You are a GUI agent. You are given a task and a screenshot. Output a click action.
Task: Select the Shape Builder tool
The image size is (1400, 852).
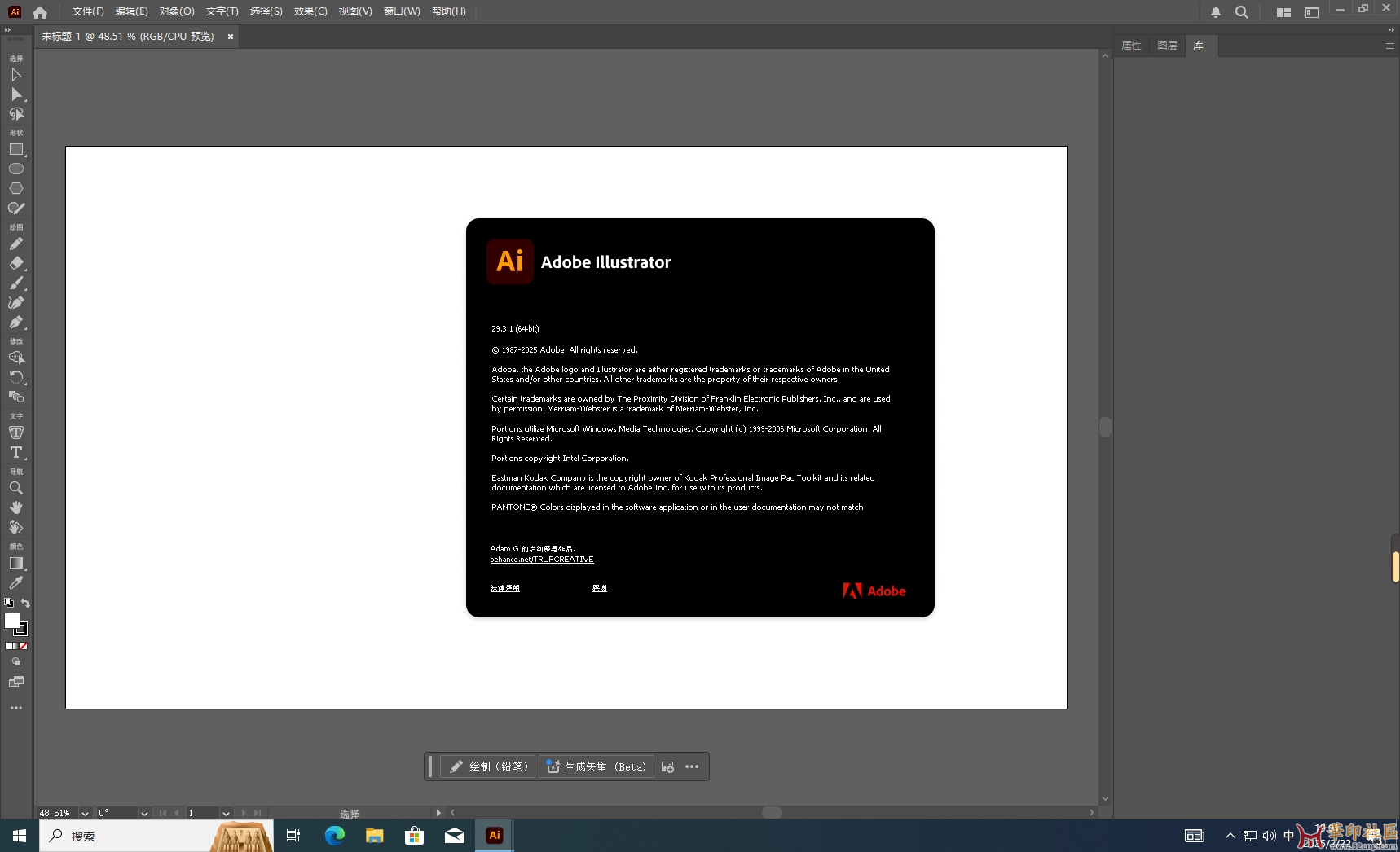pos(16,358)
